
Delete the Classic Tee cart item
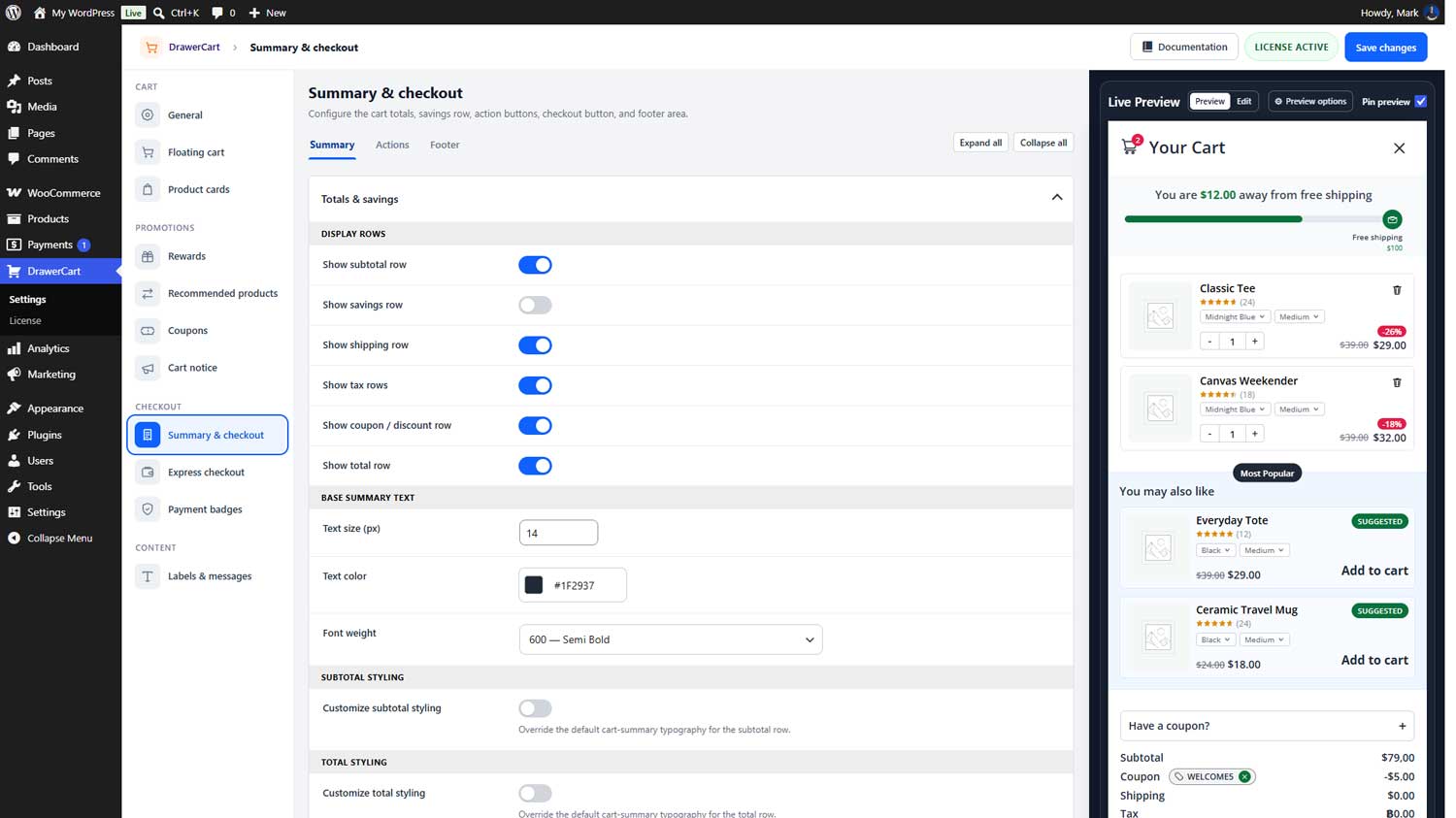click(x=1397, y=290)
